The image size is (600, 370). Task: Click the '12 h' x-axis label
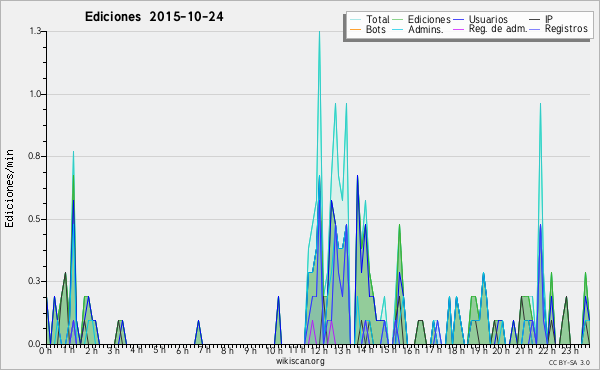(x=319, y=350)
